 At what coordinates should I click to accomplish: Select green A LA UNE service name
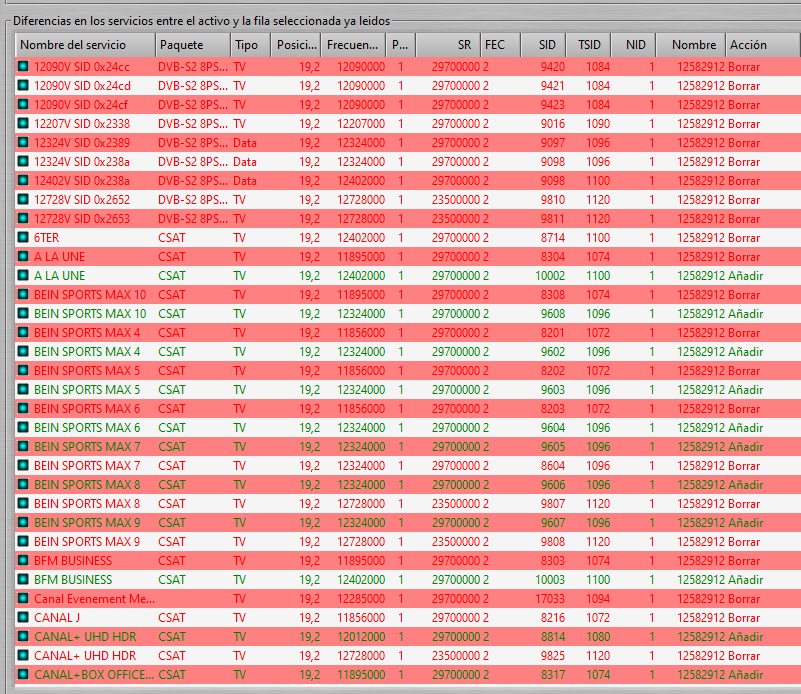coord(59,275)
